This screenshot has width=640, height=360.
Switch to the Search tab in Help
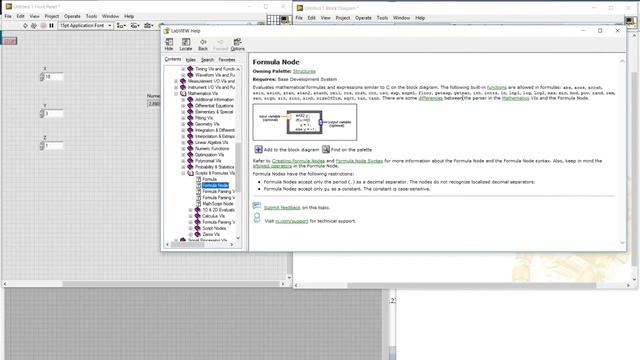point(207,60)
